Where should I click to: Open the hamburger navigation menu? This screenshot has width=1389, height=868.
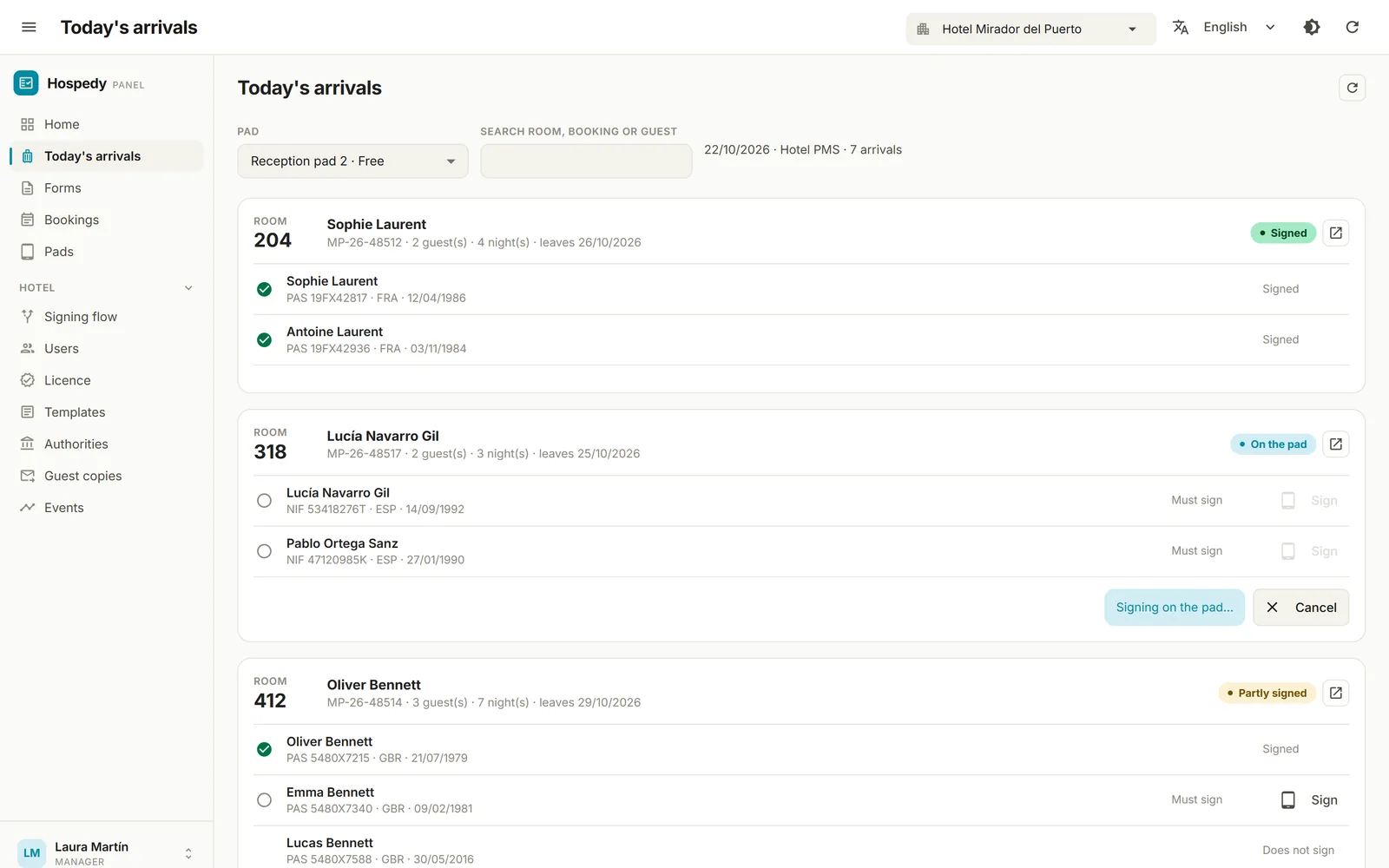coord(29,27)
